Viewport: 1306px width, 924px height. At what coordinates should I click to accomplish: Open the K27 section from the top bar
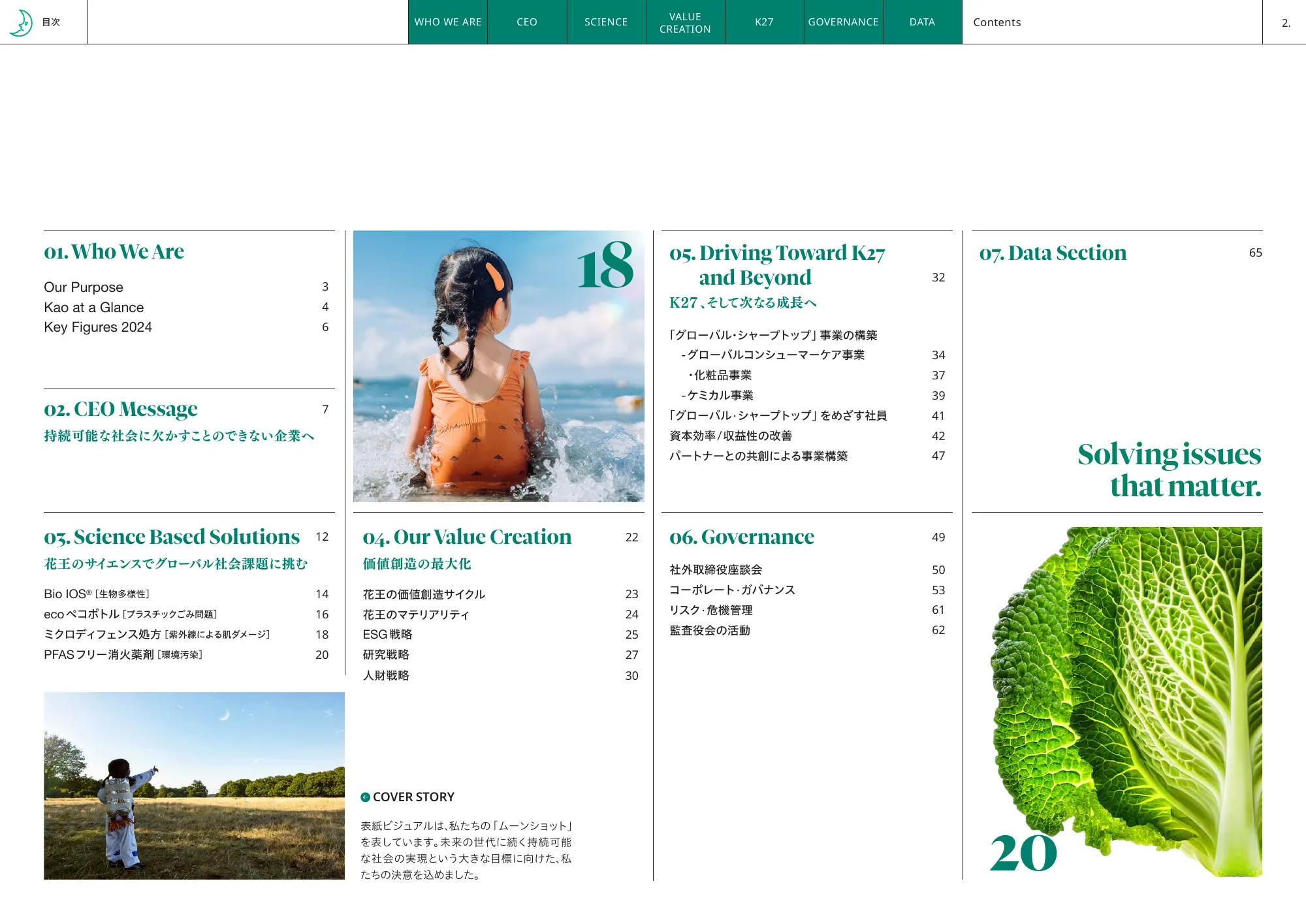[x=764, y=22]
